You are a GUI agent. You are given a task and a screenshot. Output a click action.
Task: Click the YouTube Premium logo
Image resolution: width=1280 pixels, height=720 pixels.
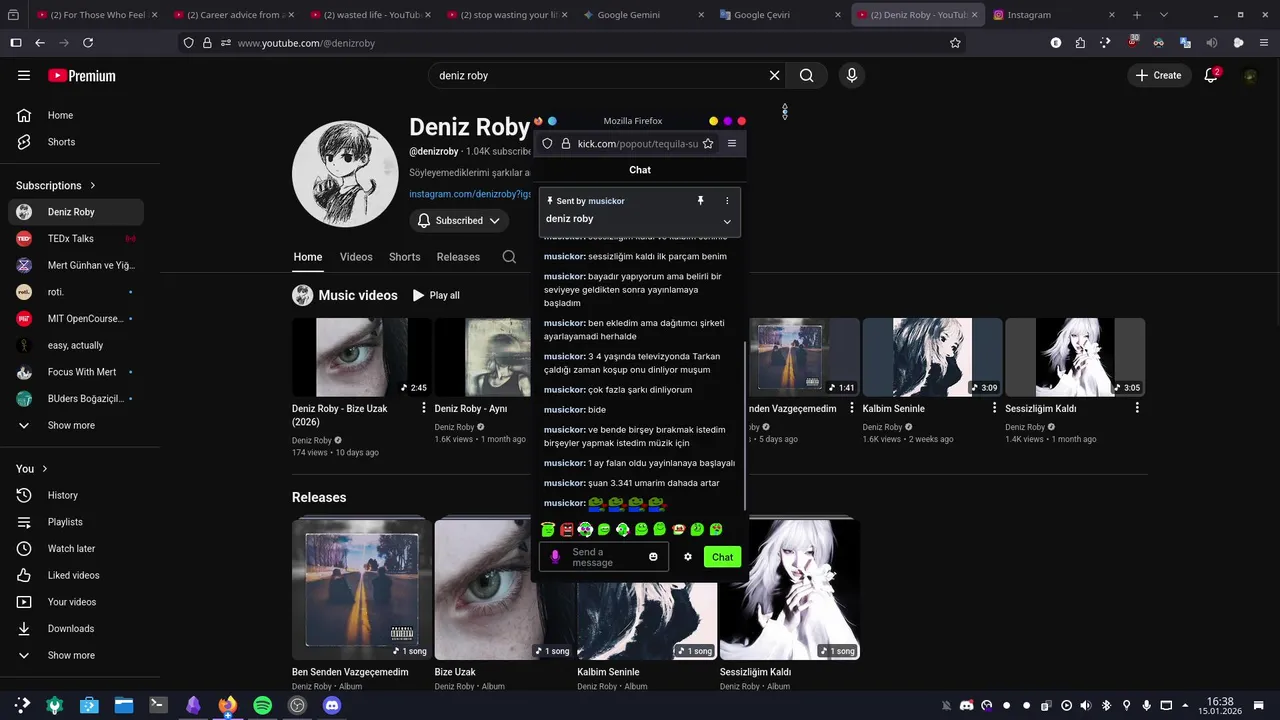click(82, 75)
